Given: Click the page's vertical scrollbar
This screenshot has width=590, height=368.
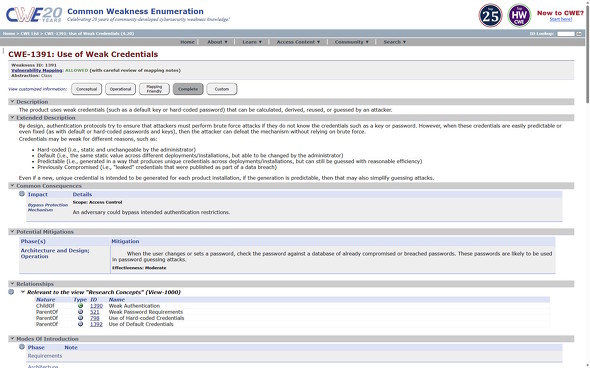Looking at the screenshot, I should [587, 184].
